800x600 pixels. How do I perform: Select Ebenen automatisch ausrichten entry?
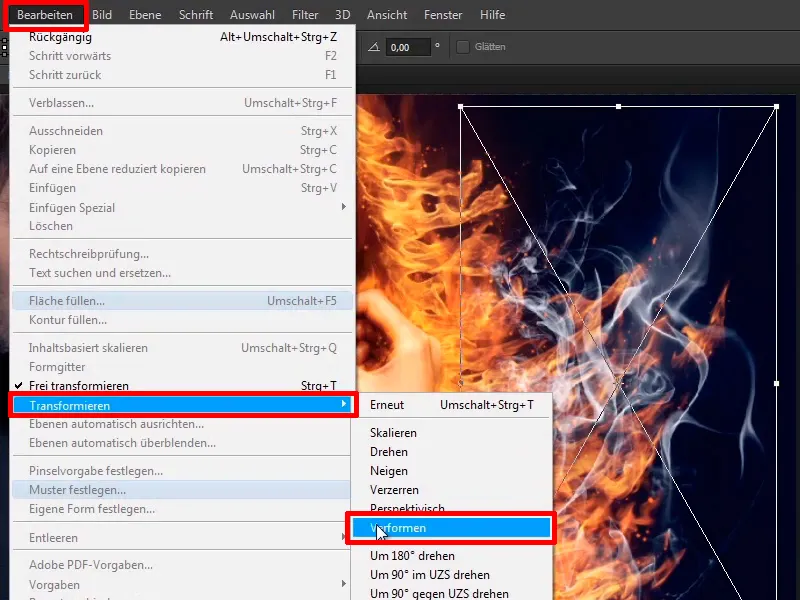[x=183, y=424]
